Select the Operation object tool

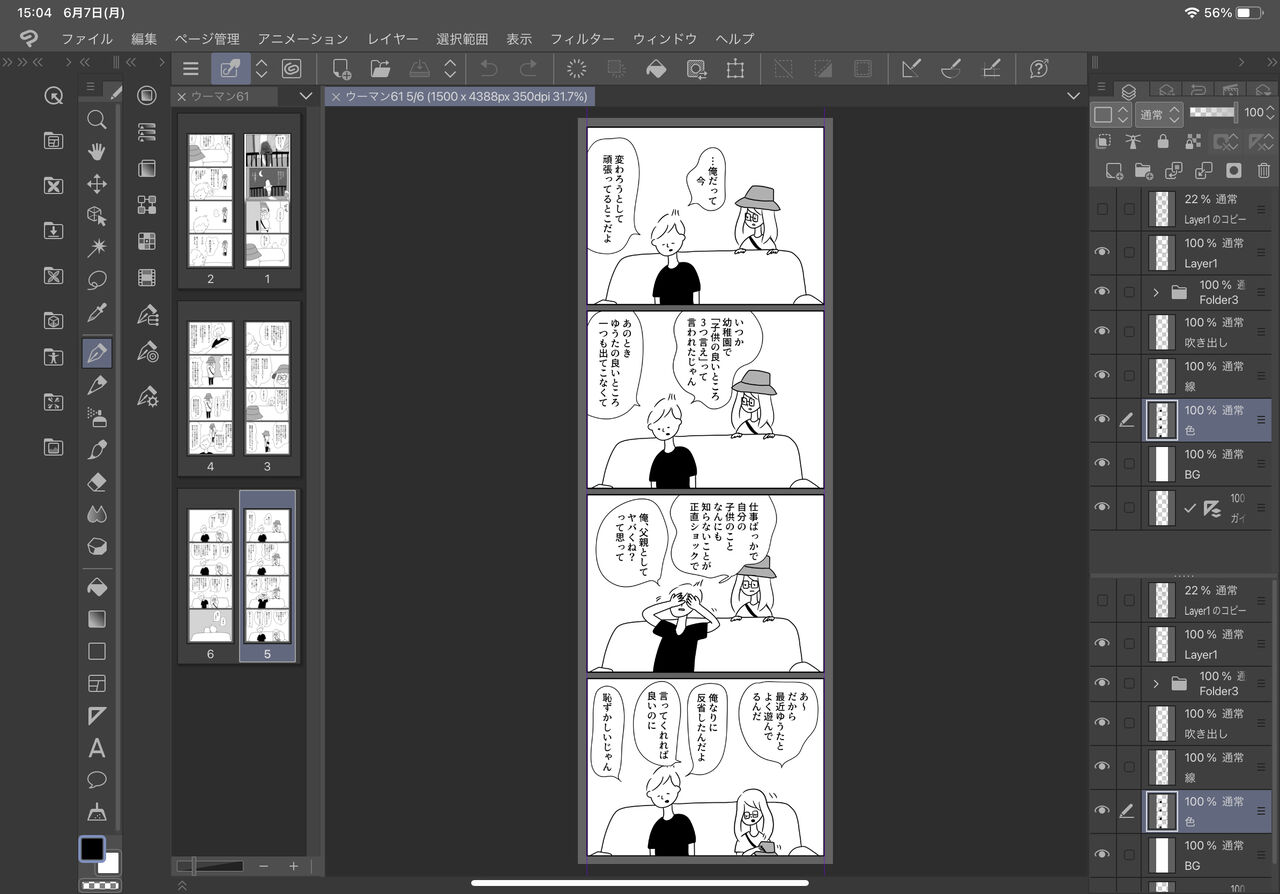(97, 216)
